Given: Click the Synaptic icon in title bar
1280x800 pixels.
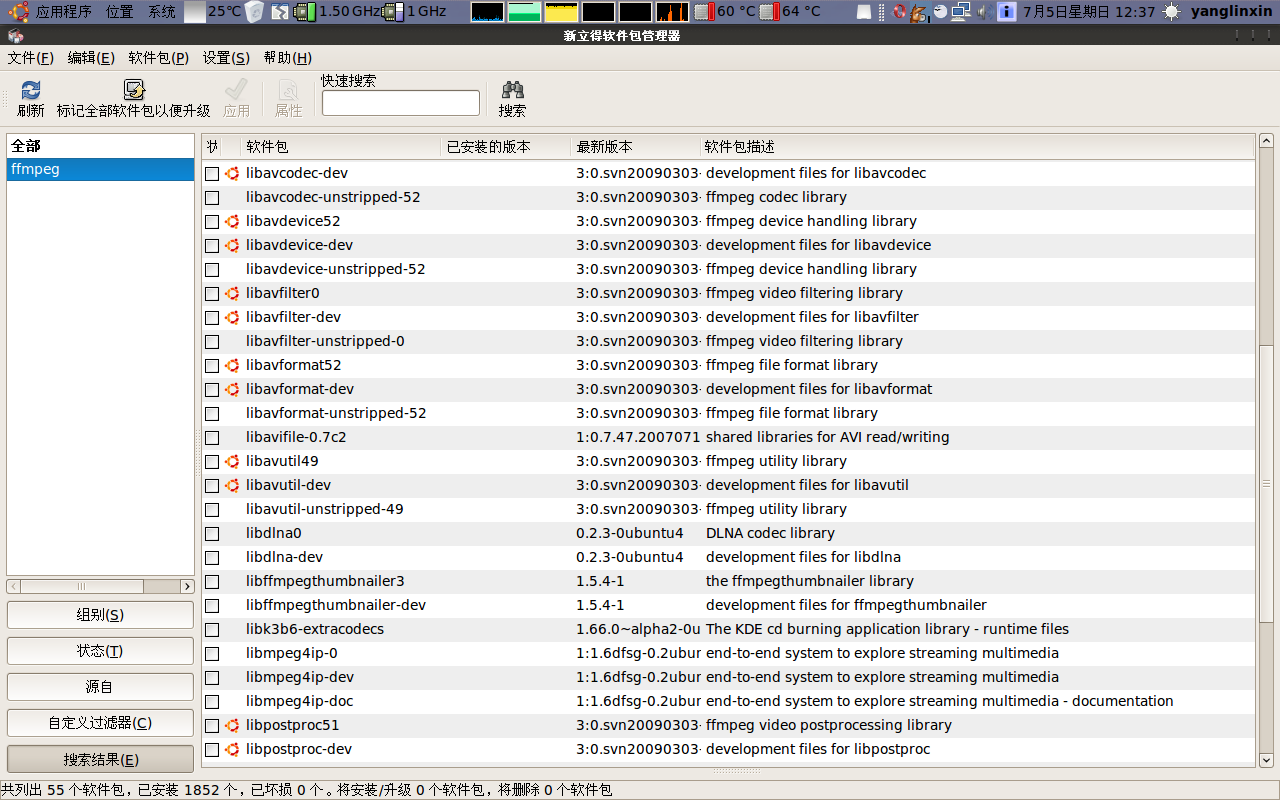Looking at the screenshot, I should tap(15, 36).
